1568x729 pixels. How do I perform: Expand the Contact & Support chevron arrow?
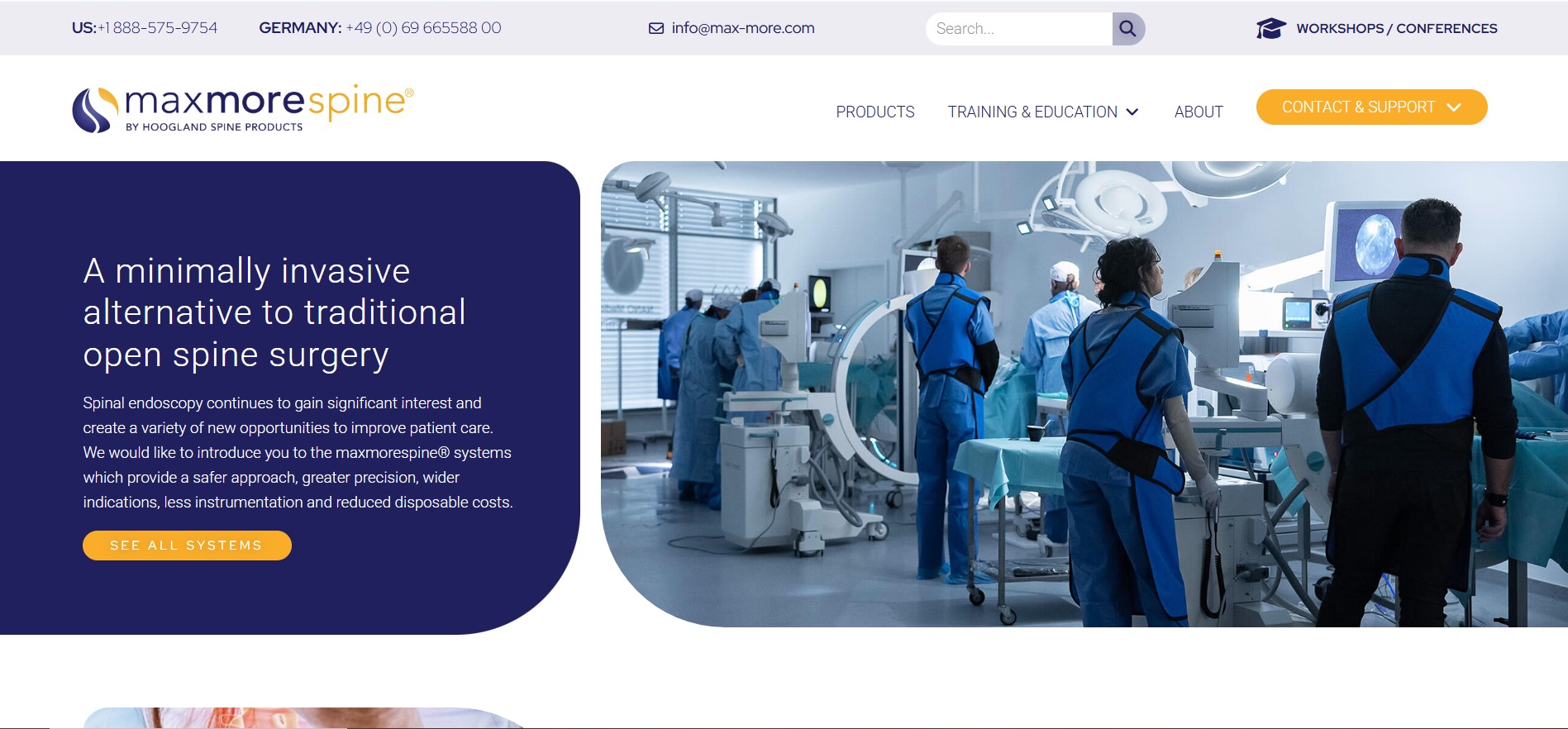click(x=1454, y=107)
